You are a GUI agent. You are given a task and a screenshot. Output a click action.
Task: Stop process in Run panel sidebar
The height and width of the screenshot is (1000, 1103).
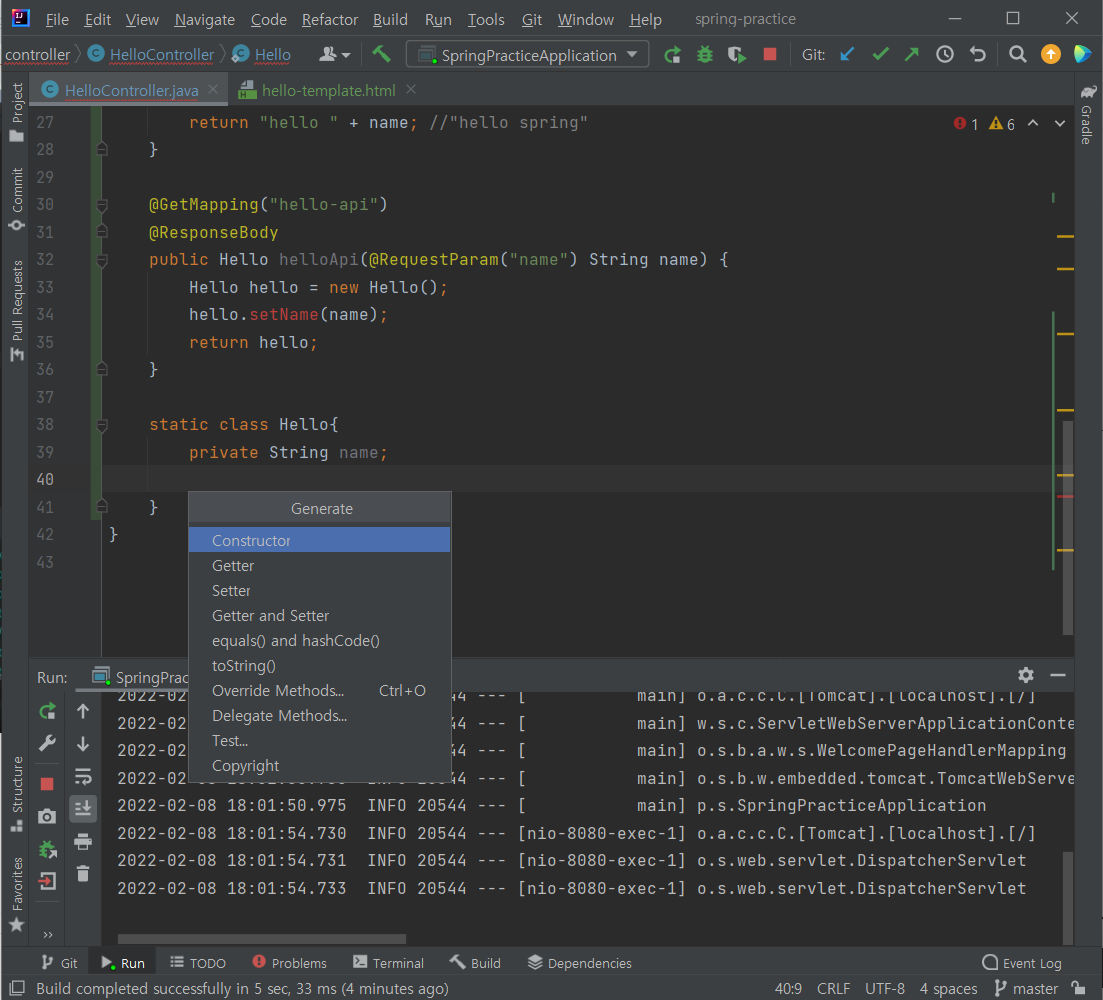click(47, 783)
